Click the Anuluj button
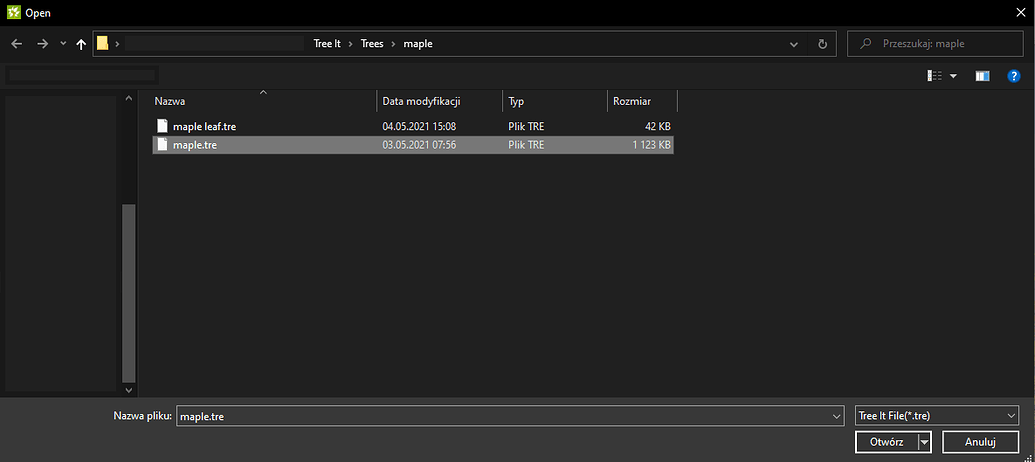1035x462 pixels. coord(979,442)
